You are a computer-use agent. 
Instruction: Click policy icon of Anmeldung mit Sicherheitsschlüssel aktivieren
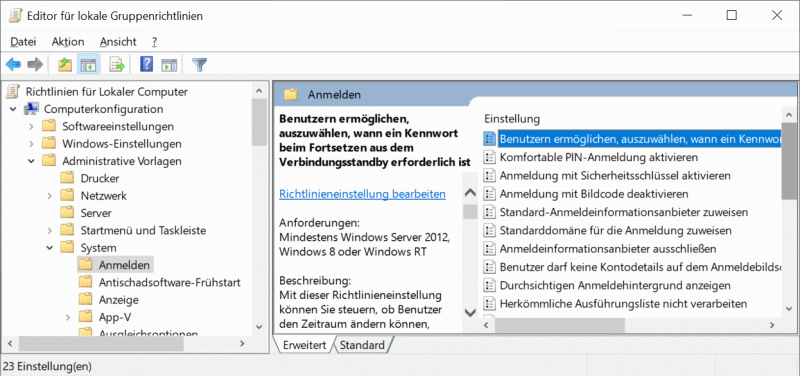[490, 176]
